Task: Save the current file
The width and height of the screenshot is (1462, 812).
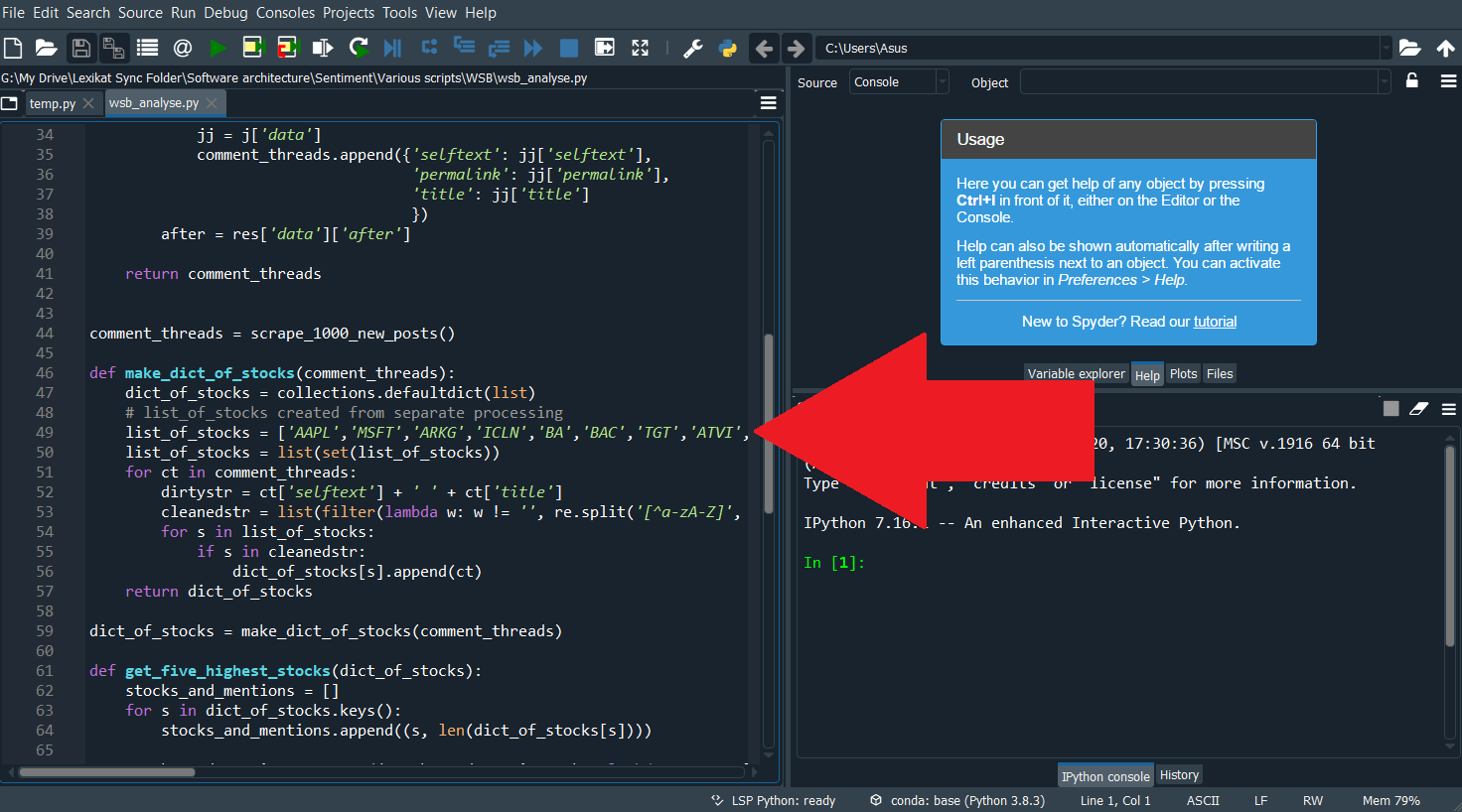Action: [x=81, y=48]
